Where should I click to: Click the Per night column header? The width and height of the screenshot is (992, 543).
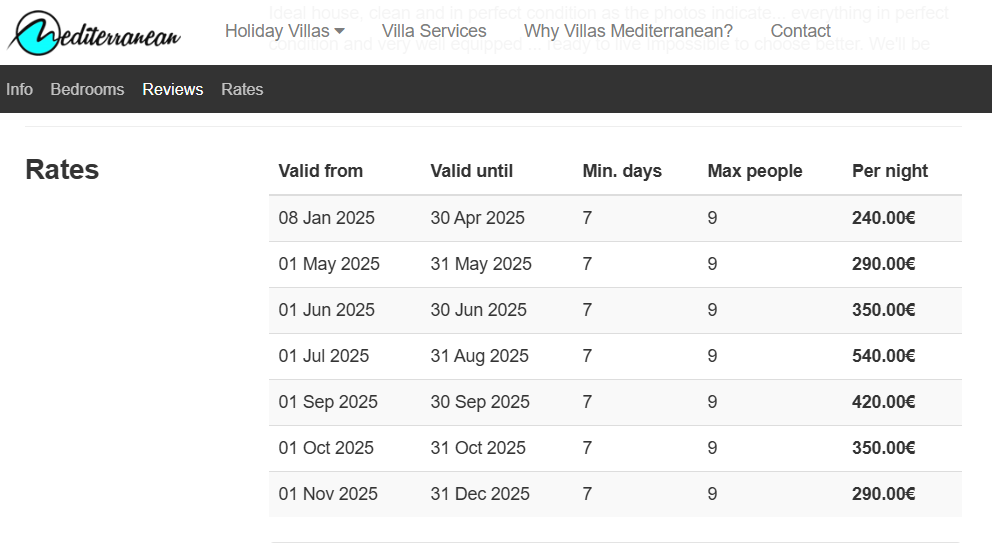[889, 171]
